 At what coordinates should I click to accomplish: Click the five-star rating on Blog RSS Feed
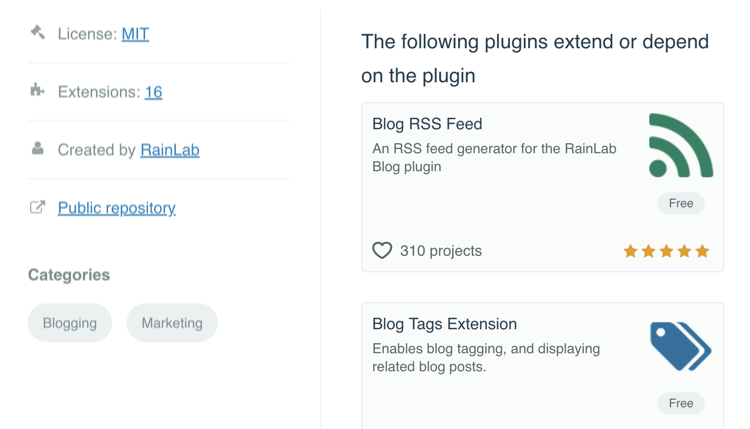pyautogui.click(x=666, y=251)
